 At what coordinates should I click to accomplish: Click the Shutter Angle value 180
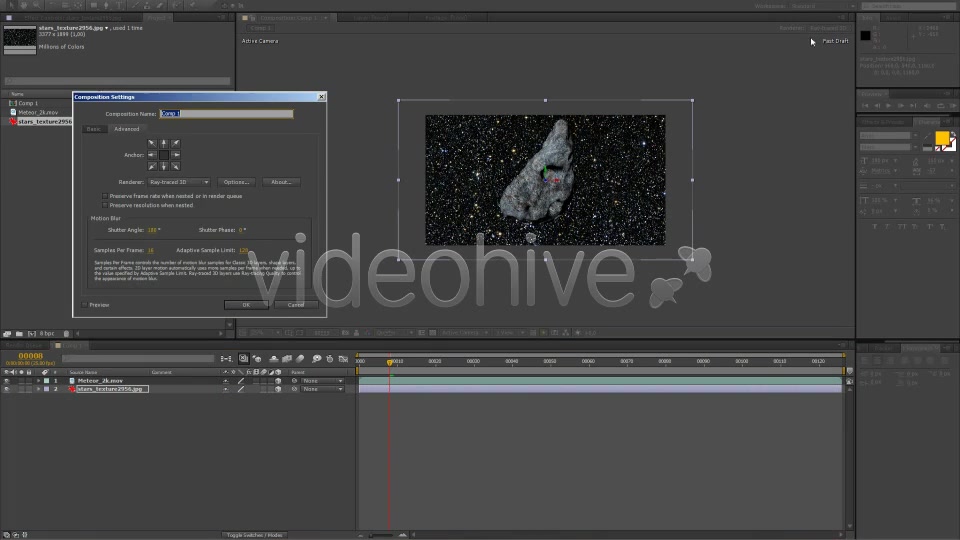[152, 230]
